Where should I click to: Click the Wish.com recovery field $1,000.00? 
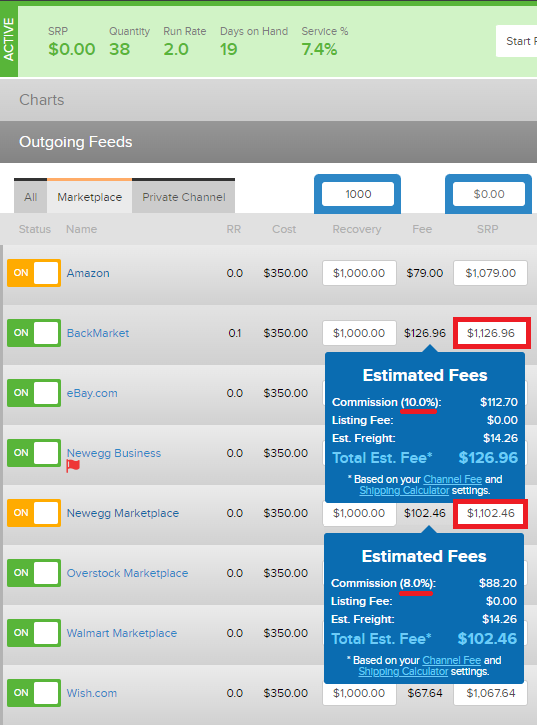(359, 693)
